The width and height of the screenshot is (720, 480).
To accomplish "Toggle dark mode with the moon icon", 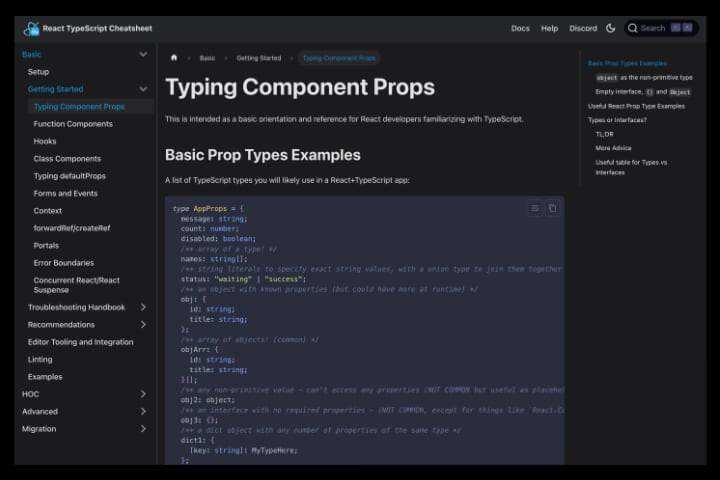I will point(610,28).
